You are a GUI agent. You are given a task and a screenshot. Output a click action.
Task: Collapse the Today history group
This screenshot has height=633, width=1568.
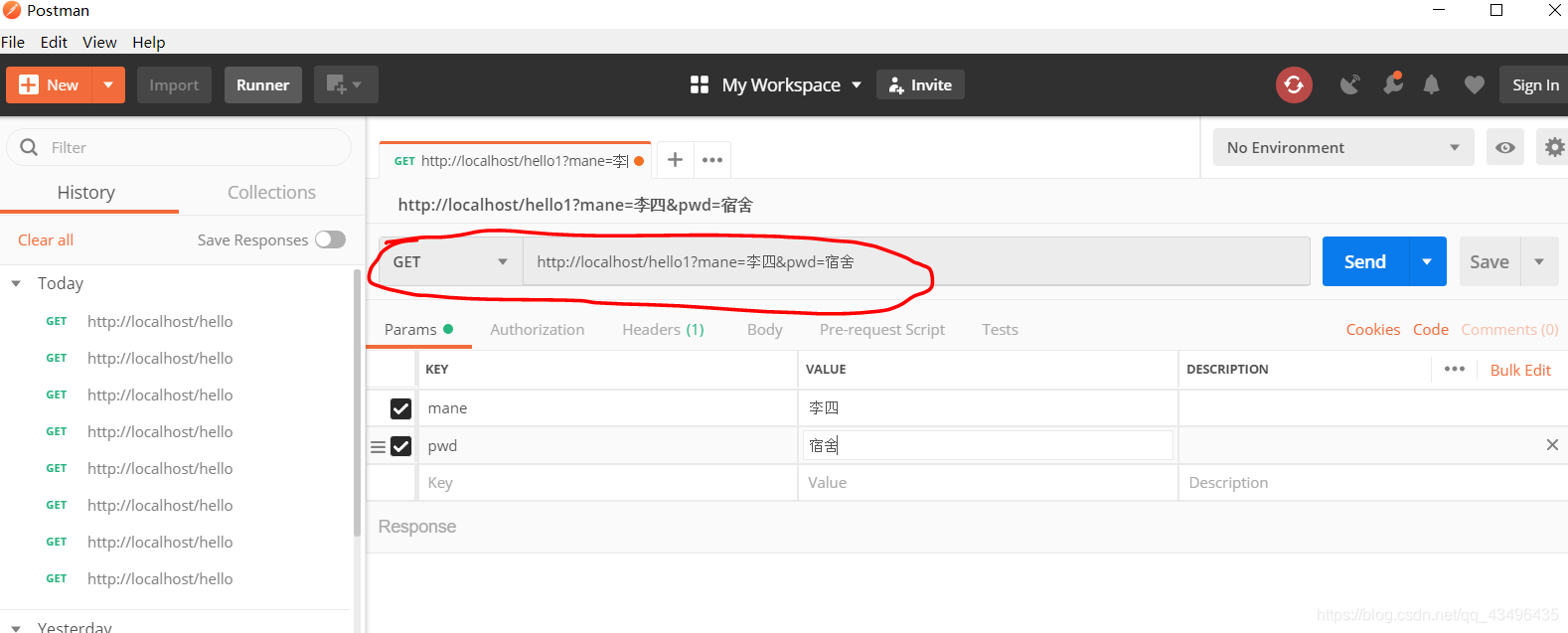point(16,283)
